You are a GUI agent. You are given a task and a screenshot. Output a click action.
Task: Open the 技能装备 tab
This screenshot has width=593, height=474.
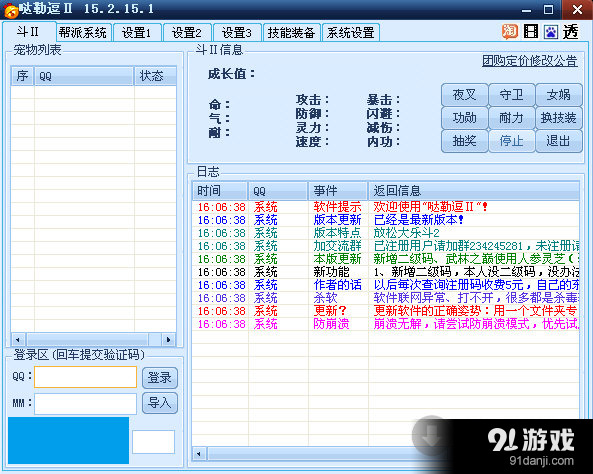(x=292, y=33)
